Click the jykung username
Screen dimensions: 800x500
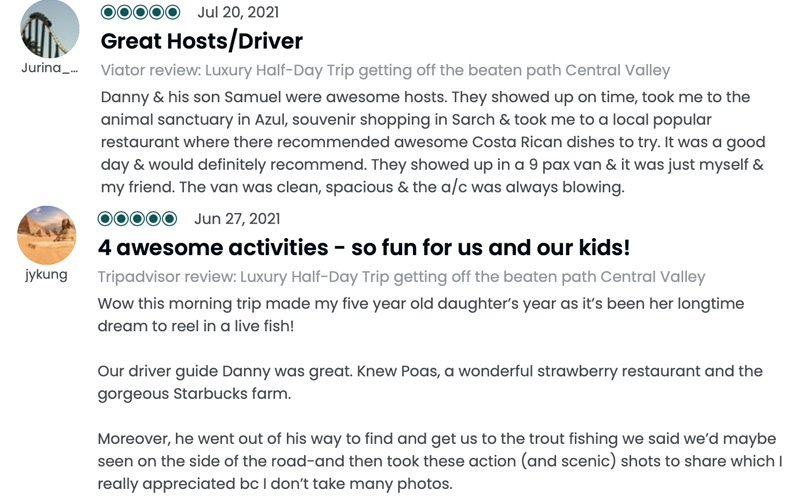point(46,274)
